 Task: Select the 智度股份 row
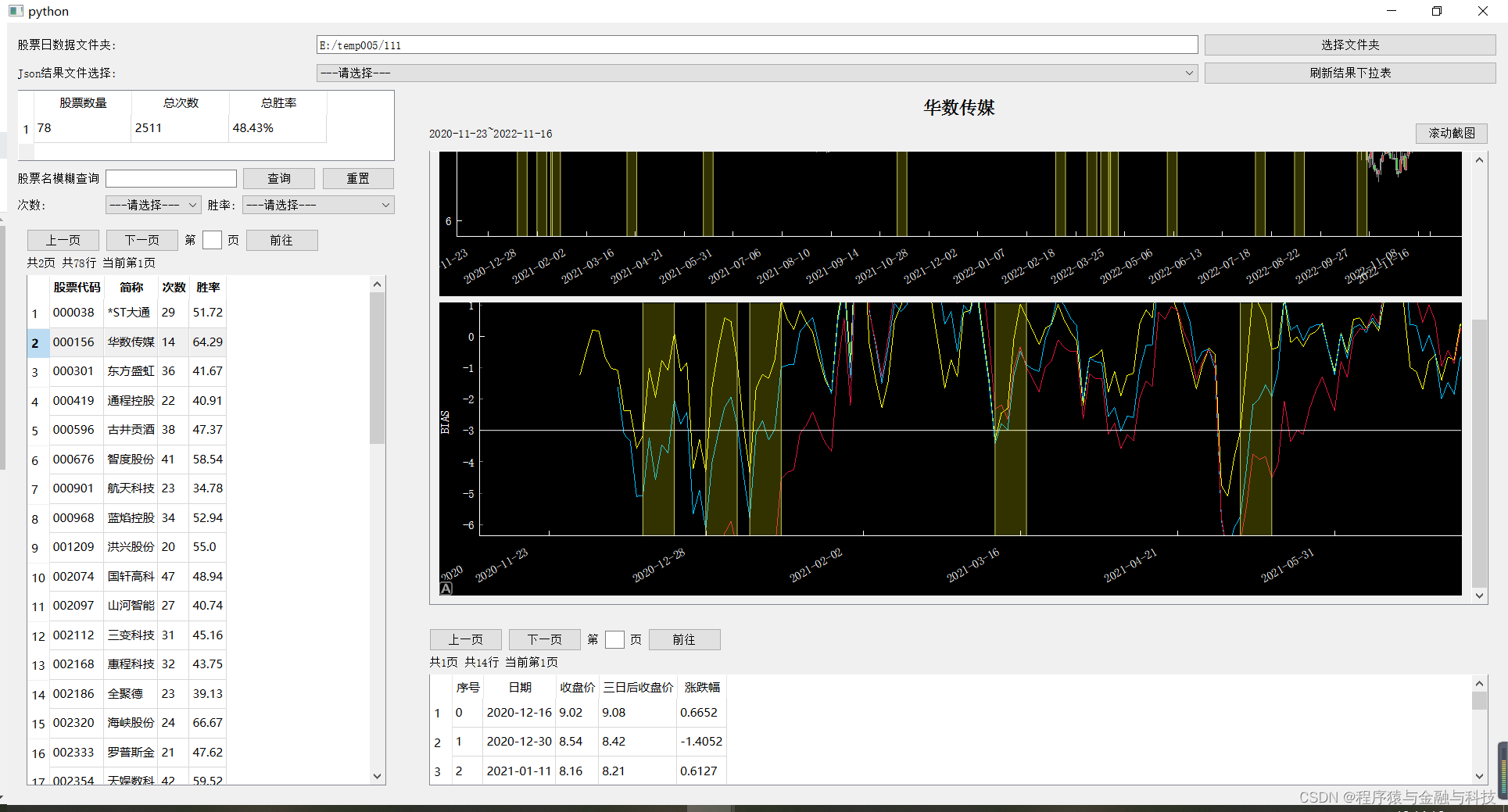127,460
